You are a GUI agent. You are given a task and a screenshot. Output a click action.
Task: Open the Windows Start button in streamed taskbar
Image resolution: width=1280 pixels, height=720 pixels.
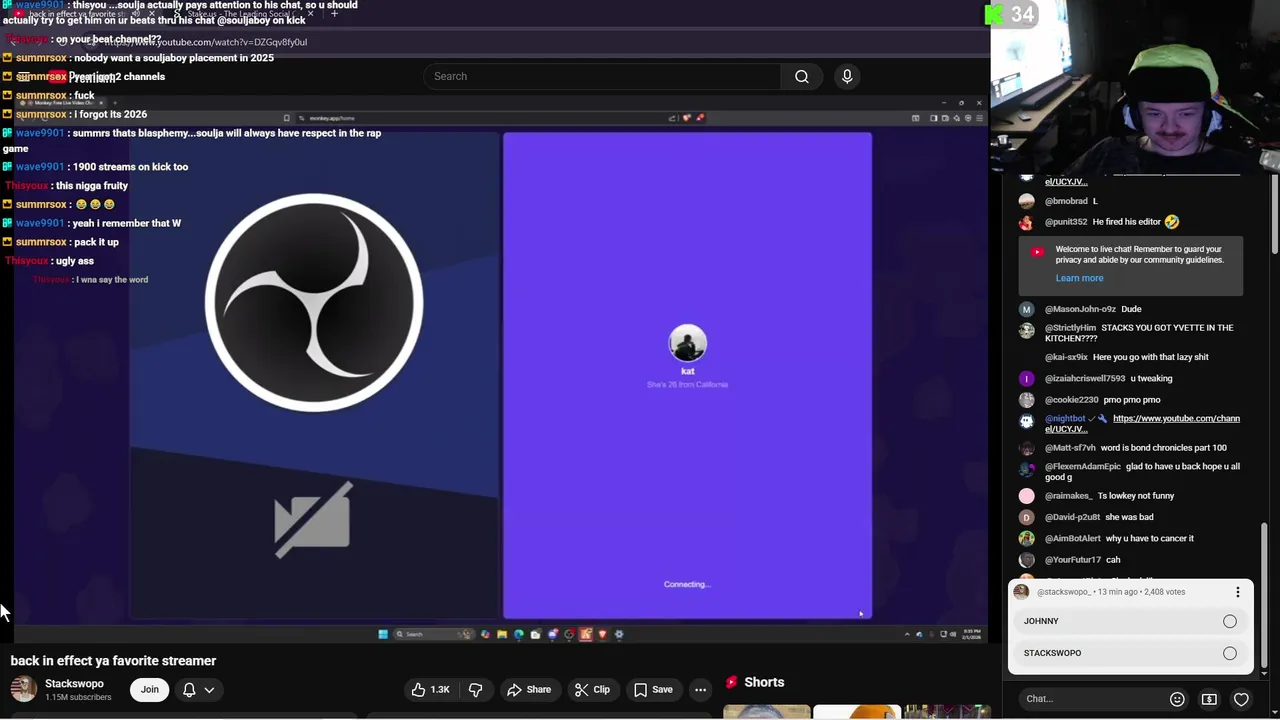(x=383, y=634)
